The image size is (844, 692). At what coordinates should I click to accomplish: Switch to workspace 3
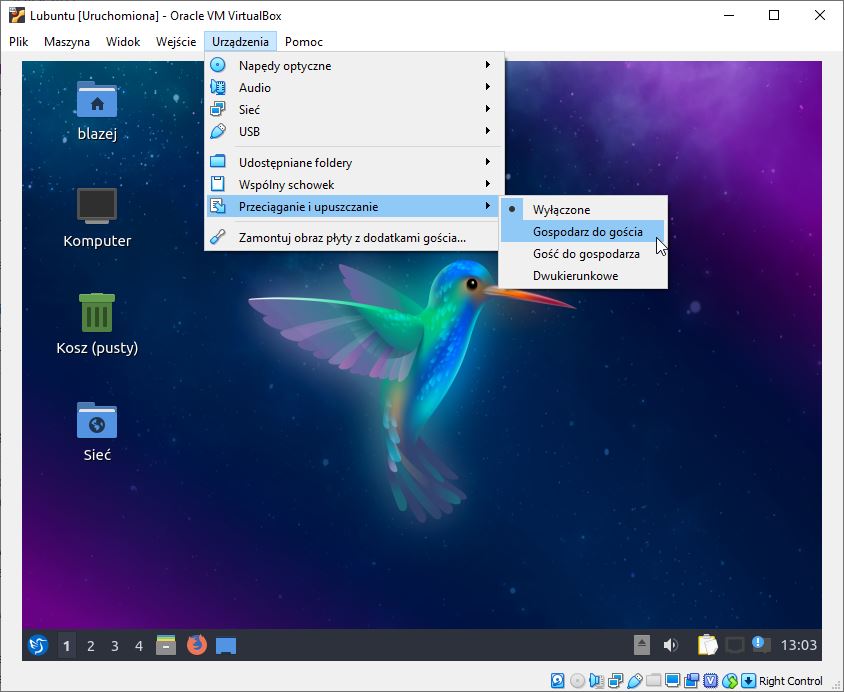tap(115, 645)
